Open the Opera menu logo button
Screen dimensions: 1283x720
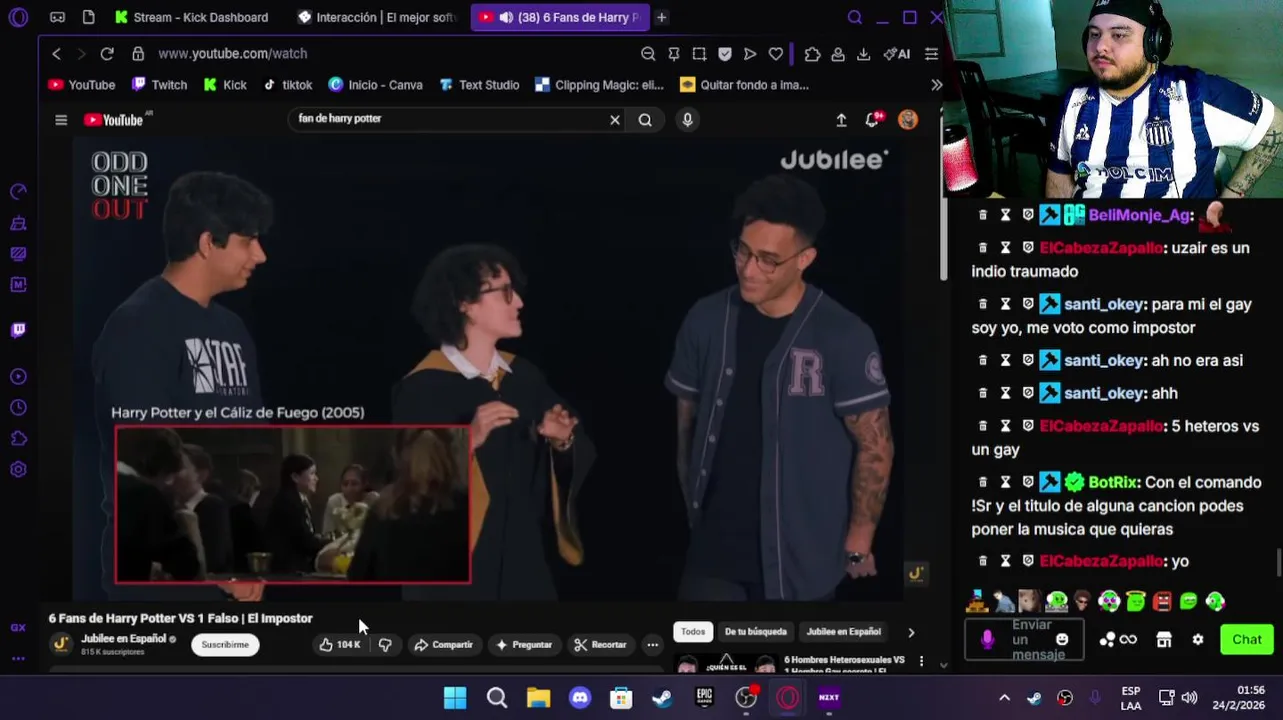pyautogui.click(x=18, y=17)
